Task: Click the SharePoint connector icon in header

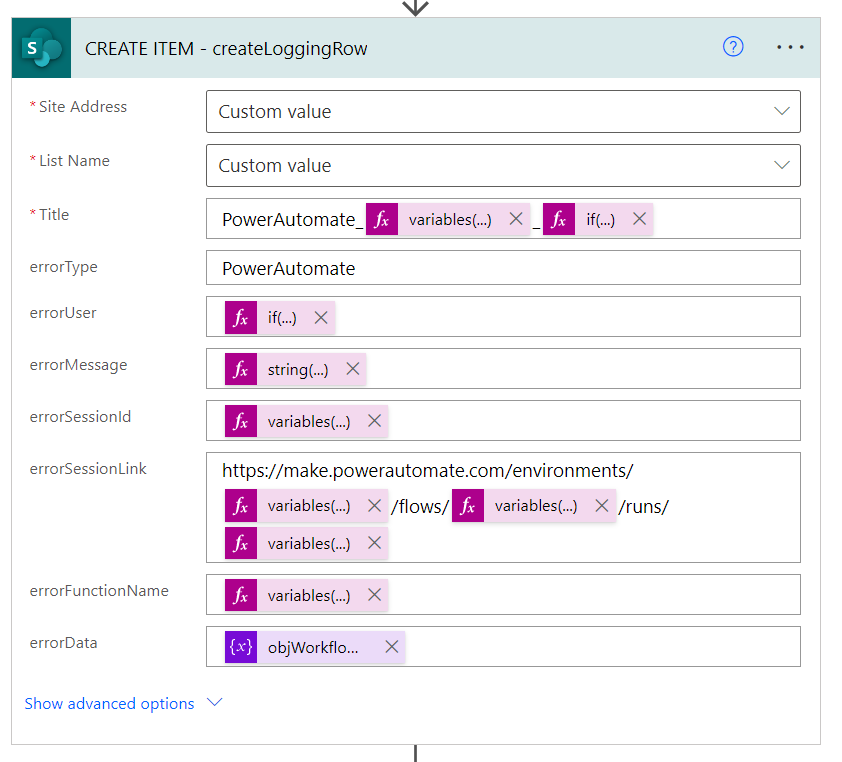Action: click(x=41, y=48)
